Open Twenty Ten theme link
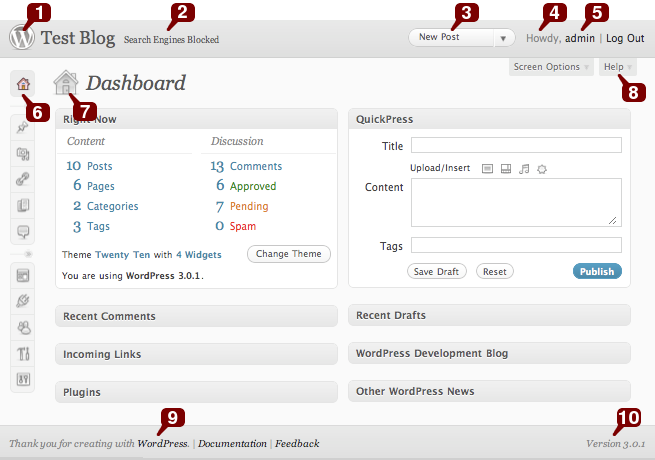The height and width of the screenshot is (460, 655). coord(122,254)
